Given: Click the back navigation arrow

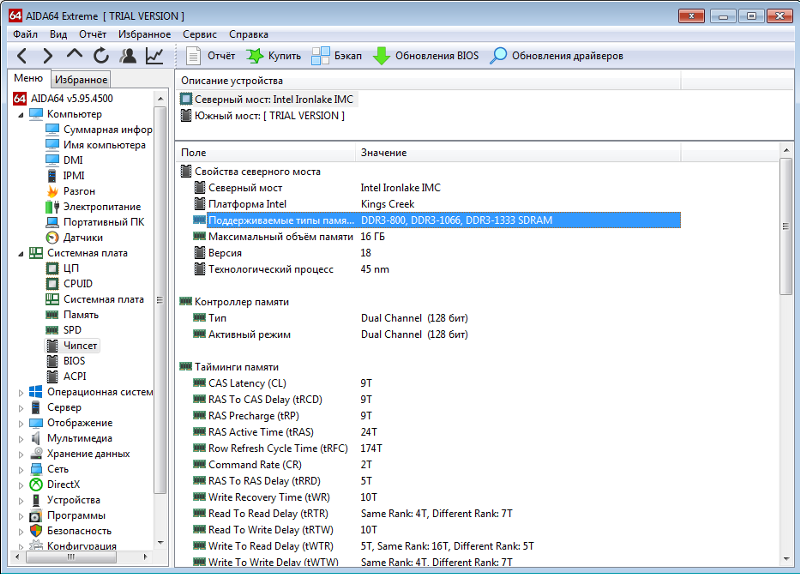Looking at the screenshot, I should [22, 56].
